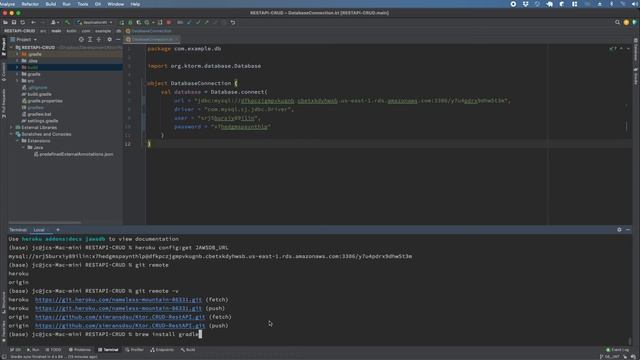Screen dimensions: 640x360
Task: Hide the Terminal panel with the minus icon
Action: point(628,230)
